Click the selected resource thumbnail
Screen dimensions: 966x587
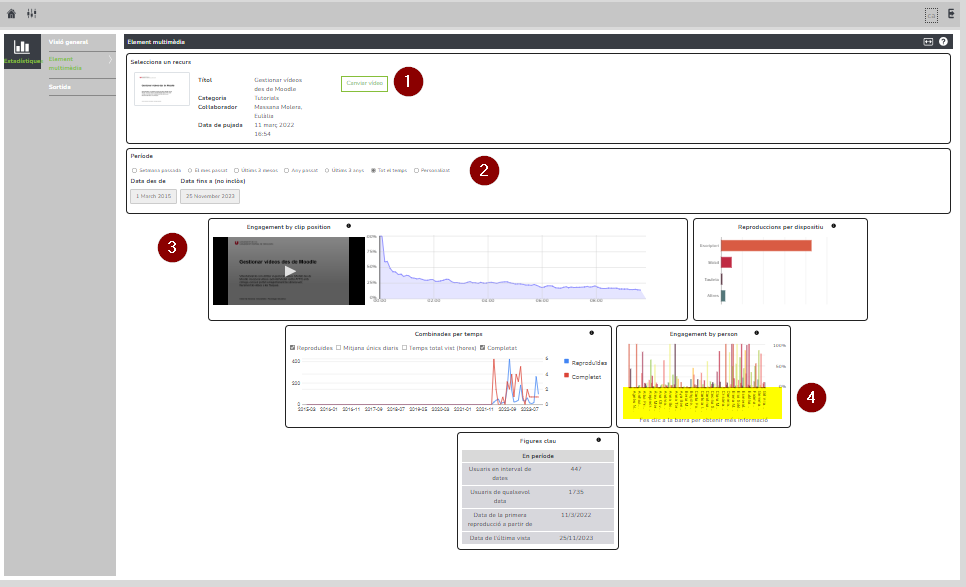coord(162,89)
